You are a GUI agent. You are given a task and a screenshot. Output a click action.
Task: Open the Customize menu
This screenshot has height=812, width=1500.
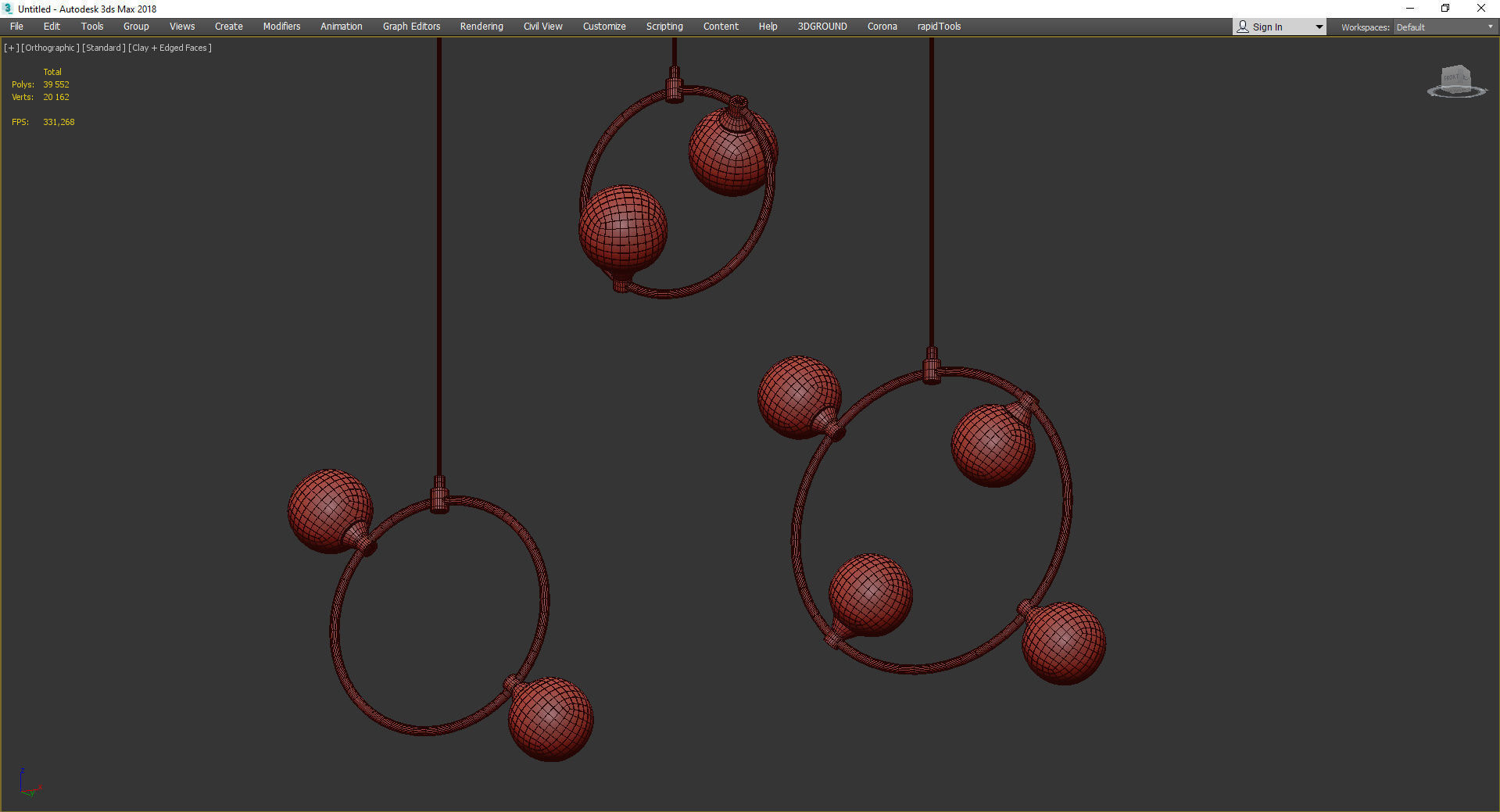point(604,27)
